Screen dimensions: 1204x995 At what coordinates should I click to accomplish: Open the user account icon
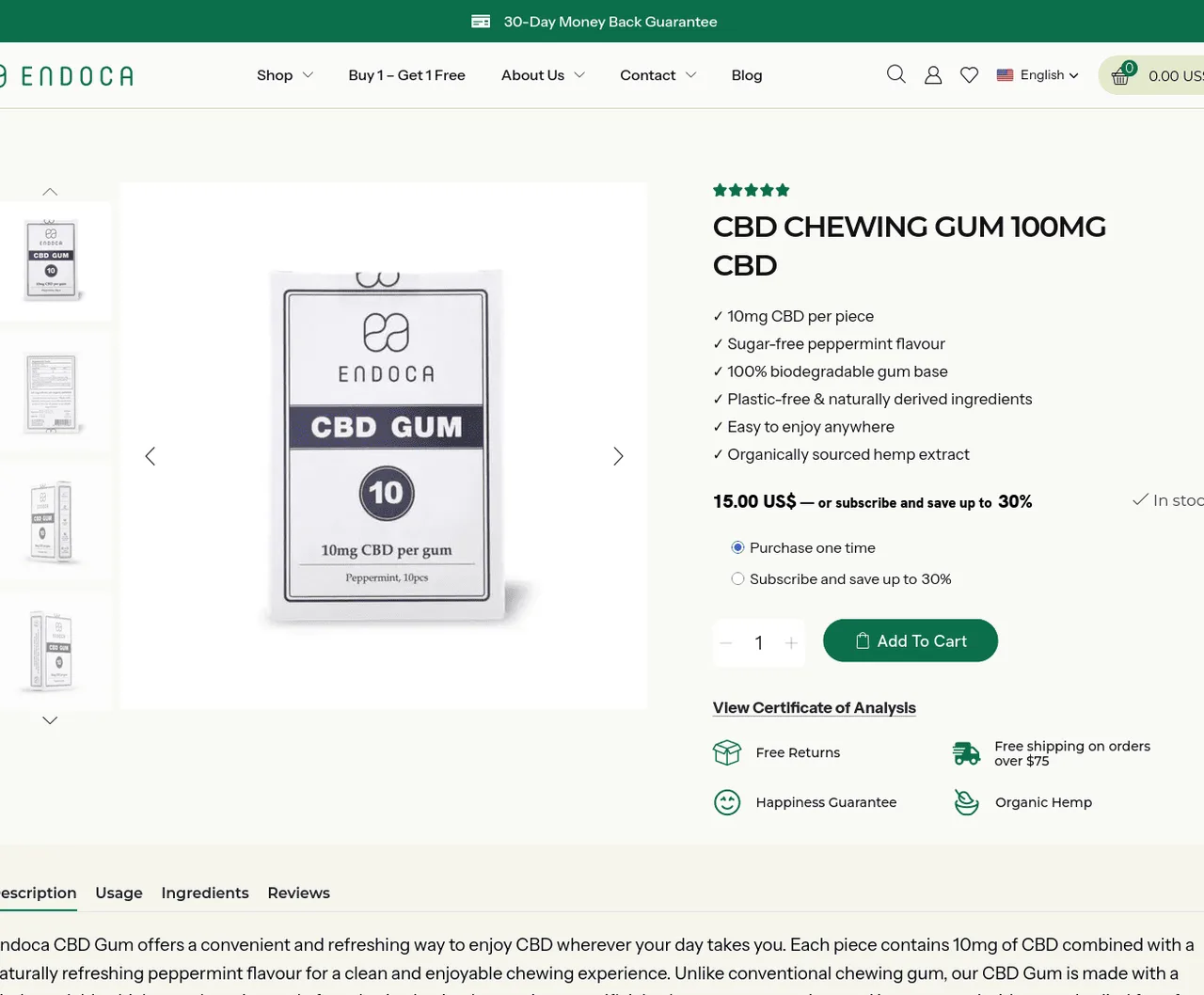point(933,75)
